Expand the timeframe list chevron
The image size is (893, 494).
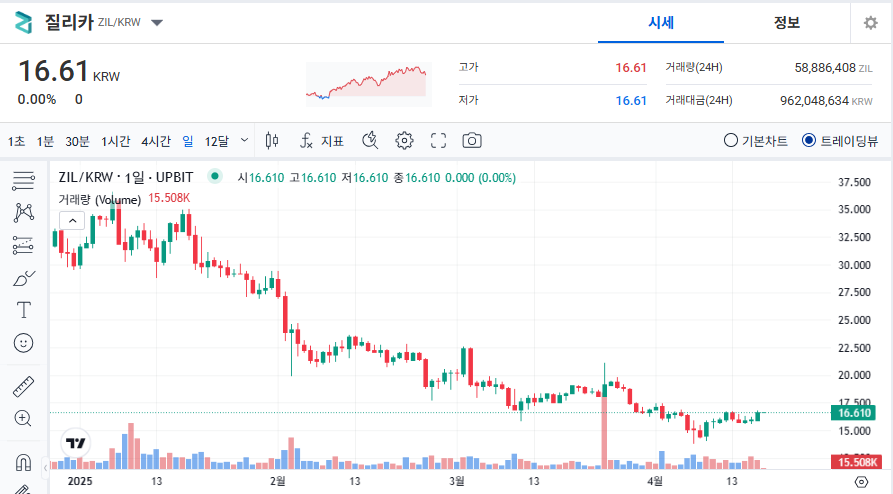click(x=244, y=140)
